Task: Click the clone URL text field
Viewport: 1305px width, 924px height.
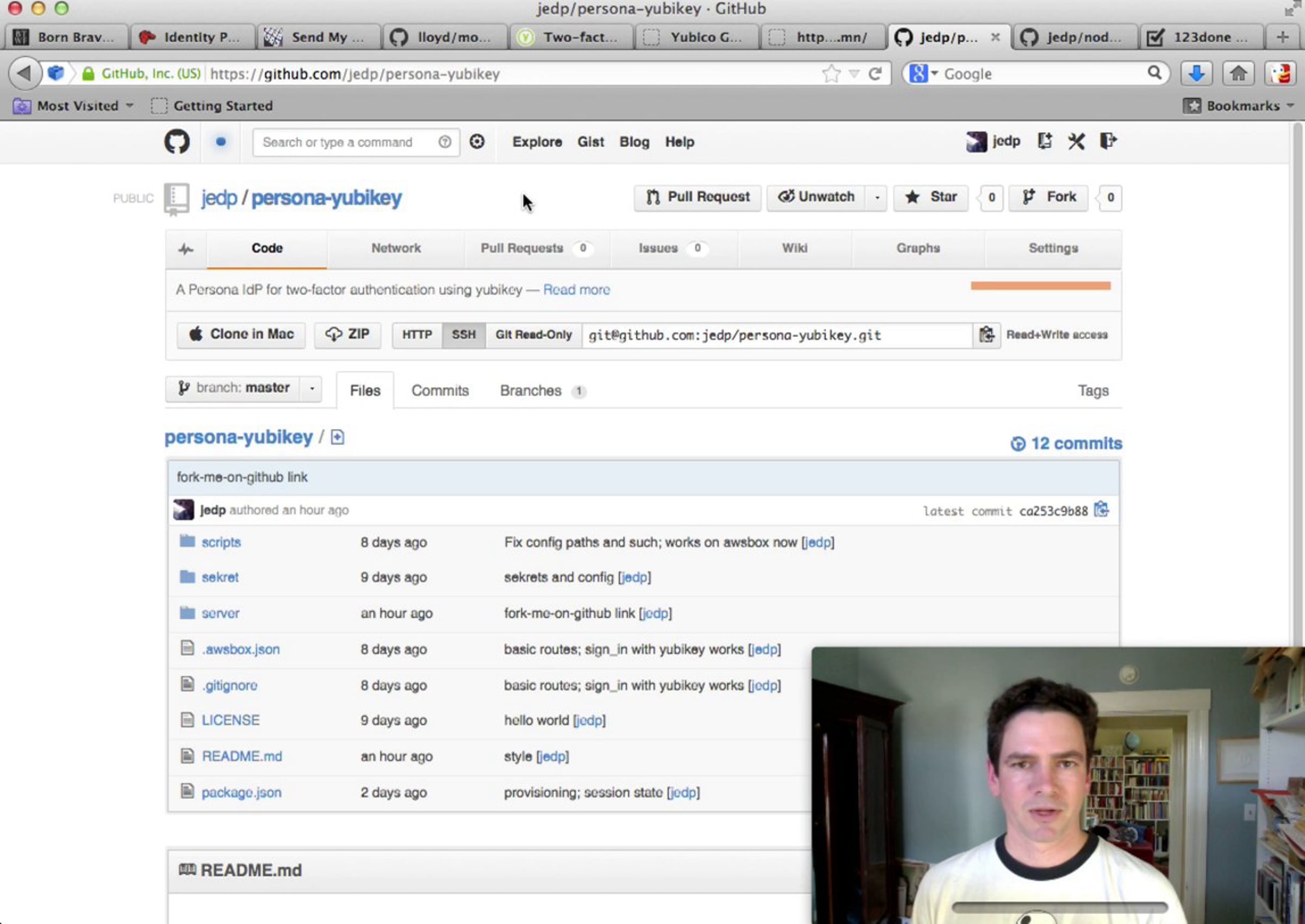Action: 777,335
